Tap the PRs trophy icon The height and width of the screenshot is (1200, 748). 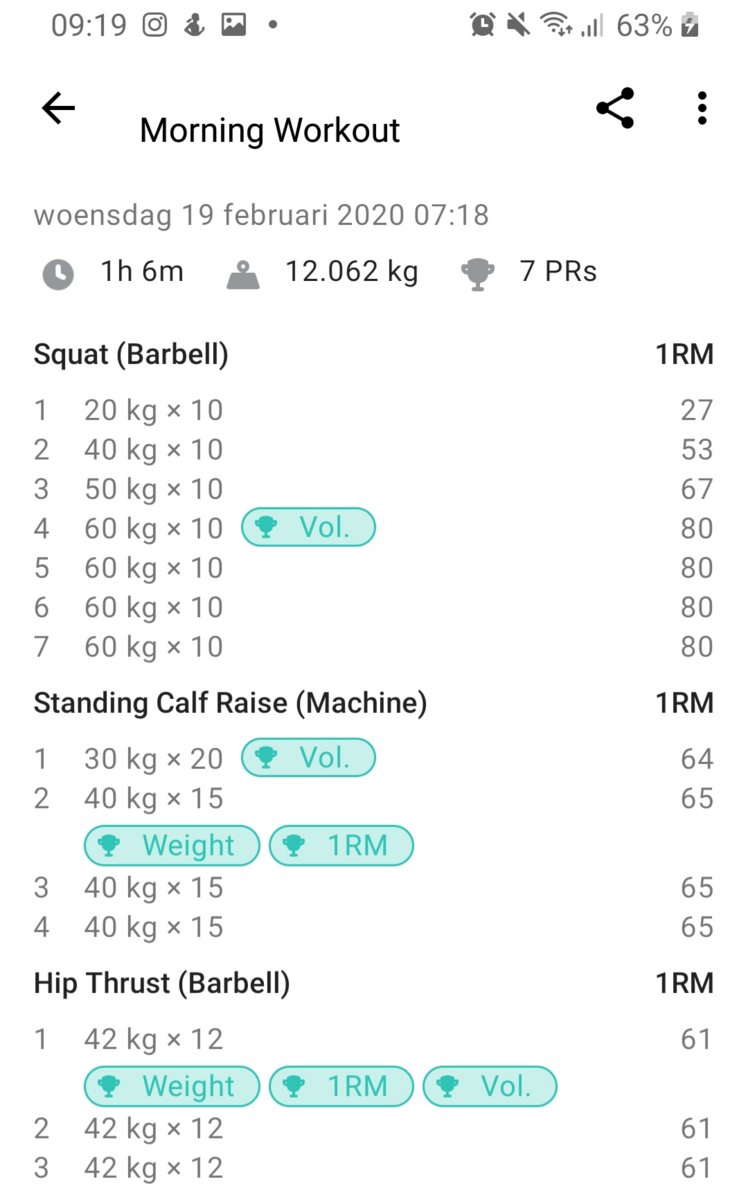pyautogui.click(x=478, y=274)
